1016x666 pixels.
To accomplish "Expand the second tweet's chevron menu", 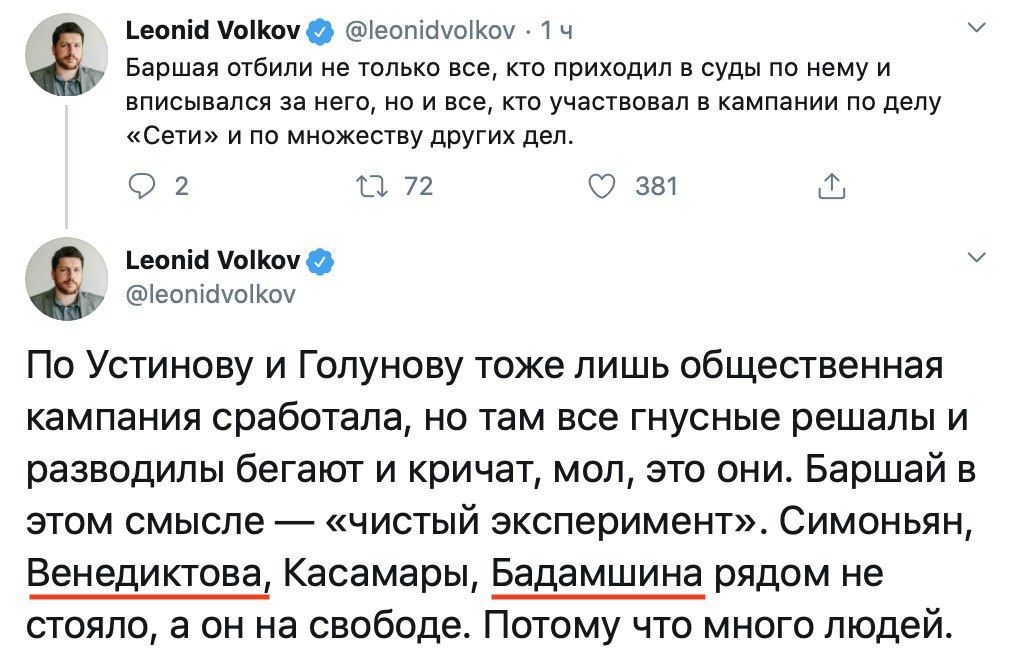I will click(x=977, y=259).
